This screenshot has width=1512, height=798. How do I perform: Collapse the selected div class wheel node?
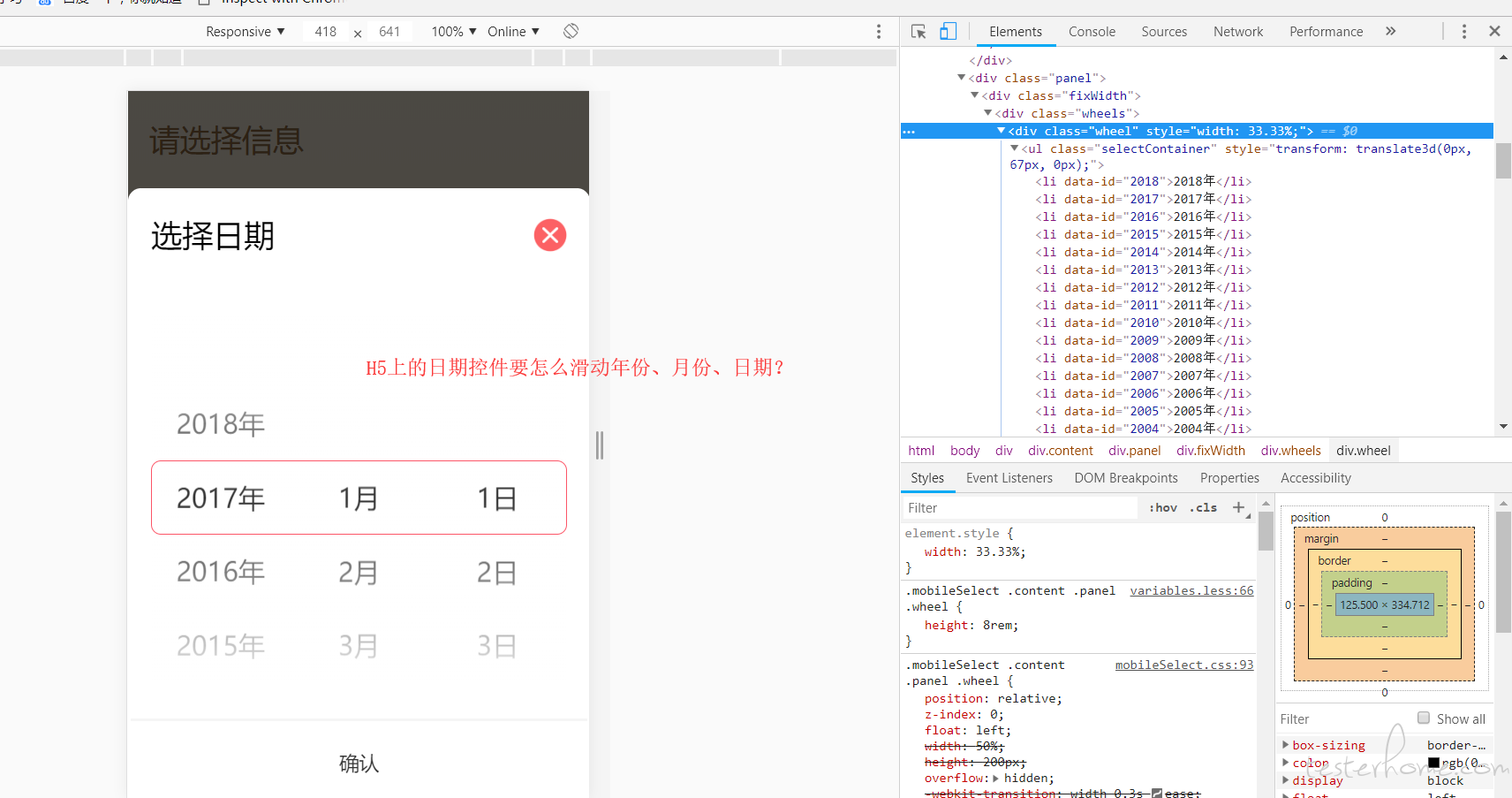pyautogui.click(x=1002, y=131)
